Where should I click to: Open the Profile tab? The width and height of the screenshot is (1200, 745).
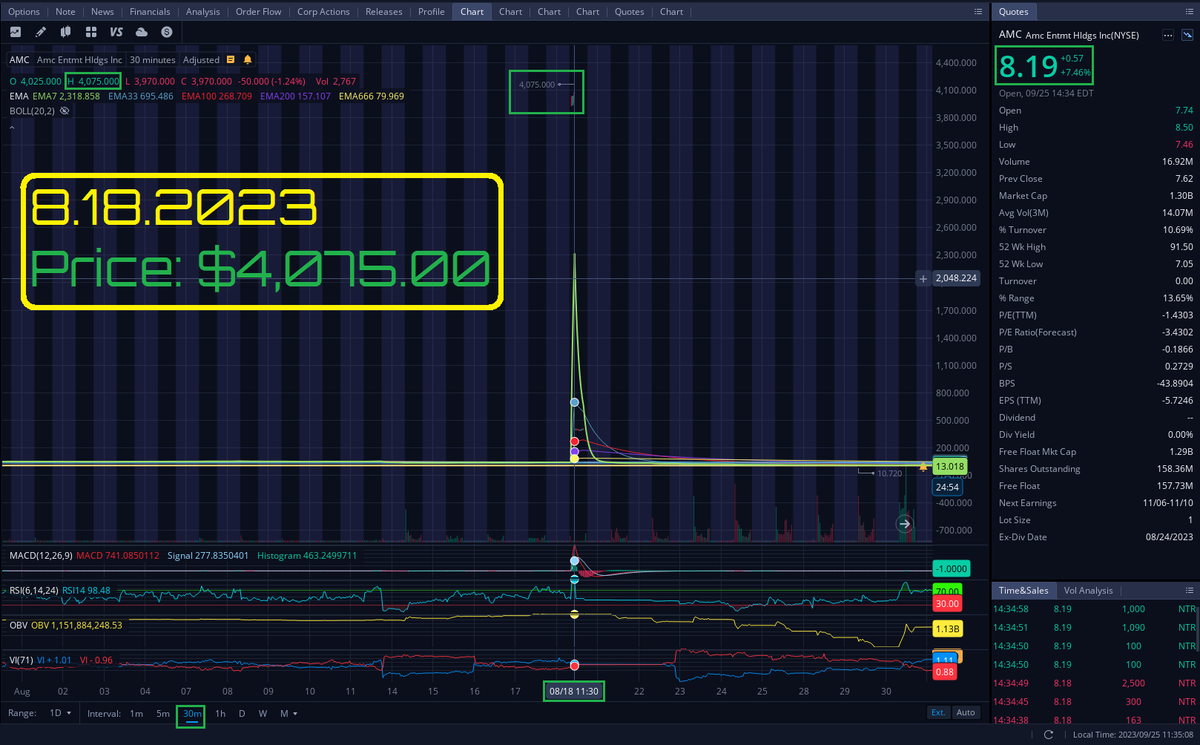pos(431,12)
